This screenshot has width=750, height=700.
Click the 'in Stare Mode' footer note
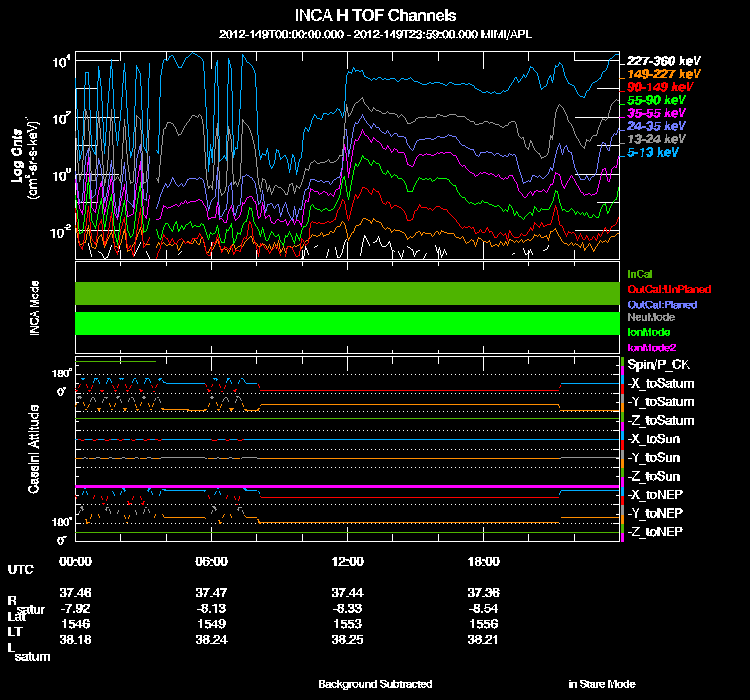[x=602, y=684]
